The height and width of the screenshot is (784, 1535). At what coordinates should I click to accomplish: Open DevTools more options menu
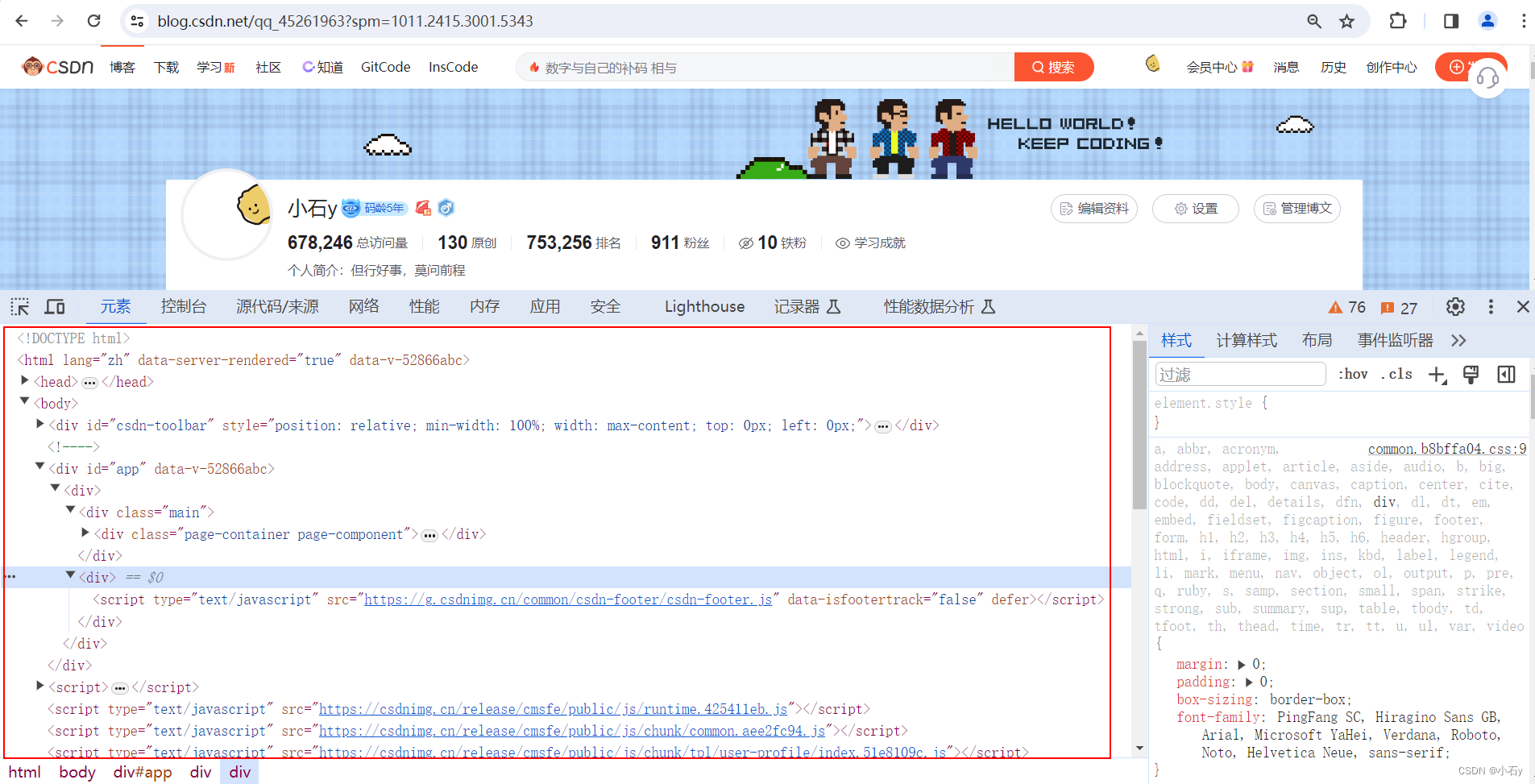coord(1491,307)
